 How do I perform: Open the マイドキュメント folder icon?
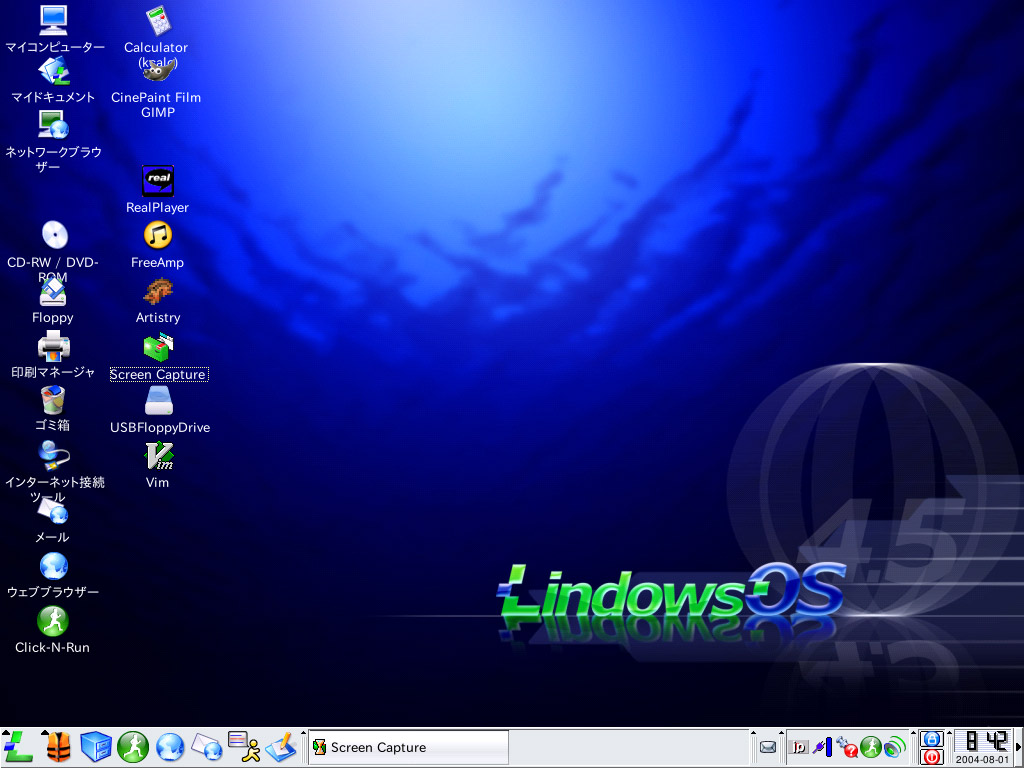54,71
